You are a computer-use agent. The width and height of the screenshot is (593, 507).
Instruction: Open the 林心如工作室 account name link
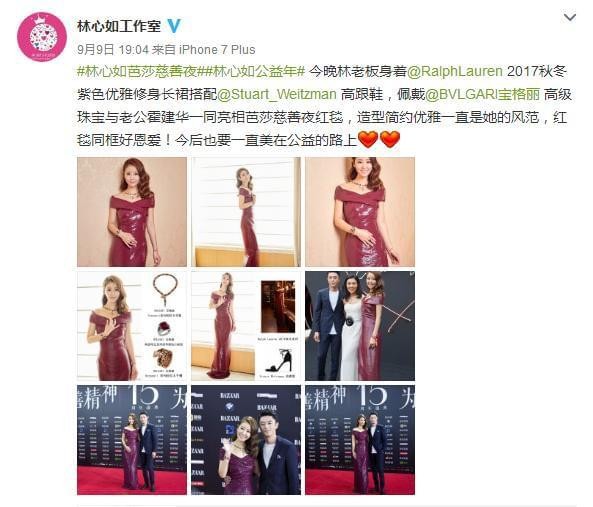coord(119,26)
